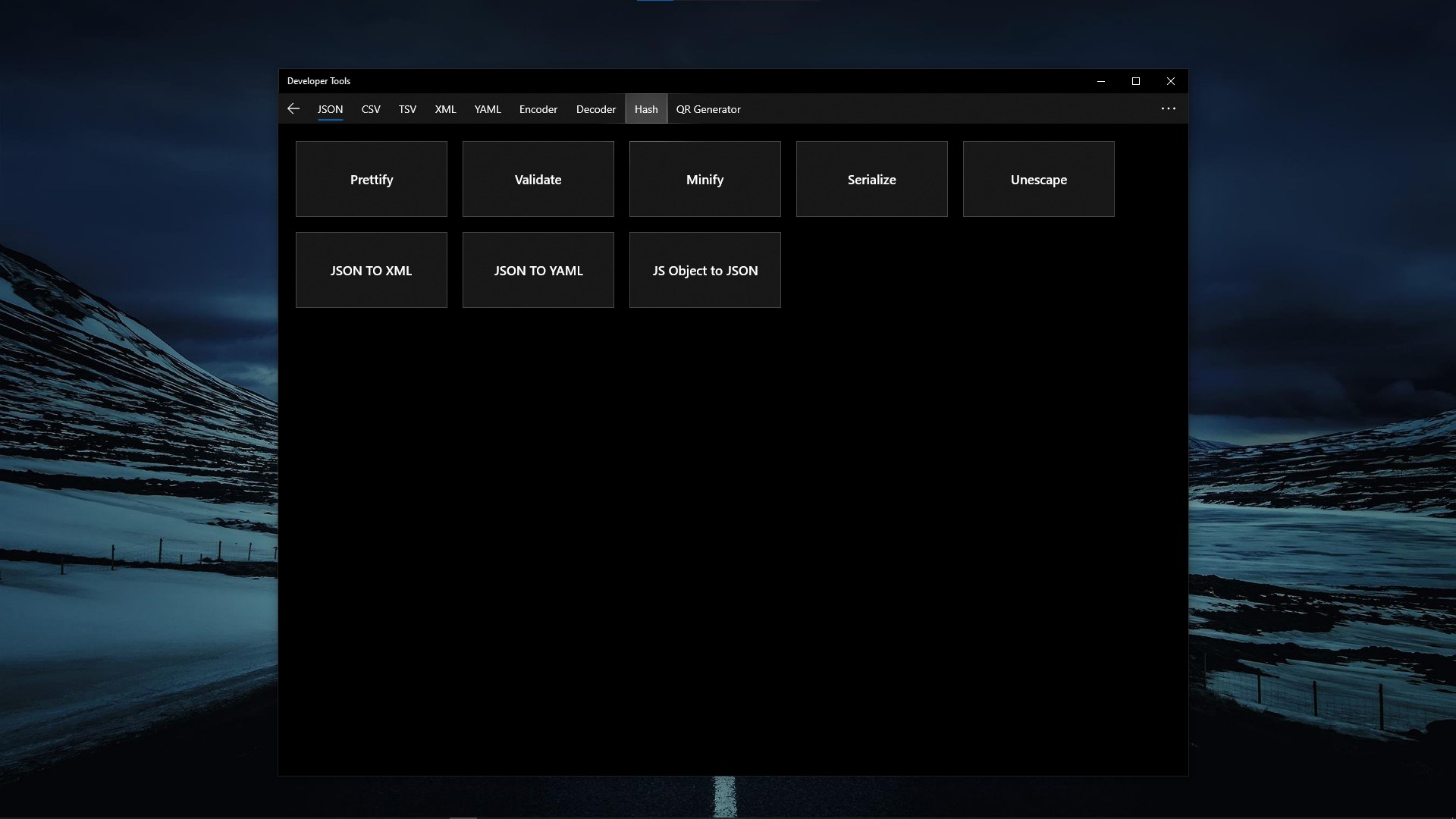Open the JSON TO XML converter
The height and width of the screenshot is (819, 1456).
(x=371, y=270)
